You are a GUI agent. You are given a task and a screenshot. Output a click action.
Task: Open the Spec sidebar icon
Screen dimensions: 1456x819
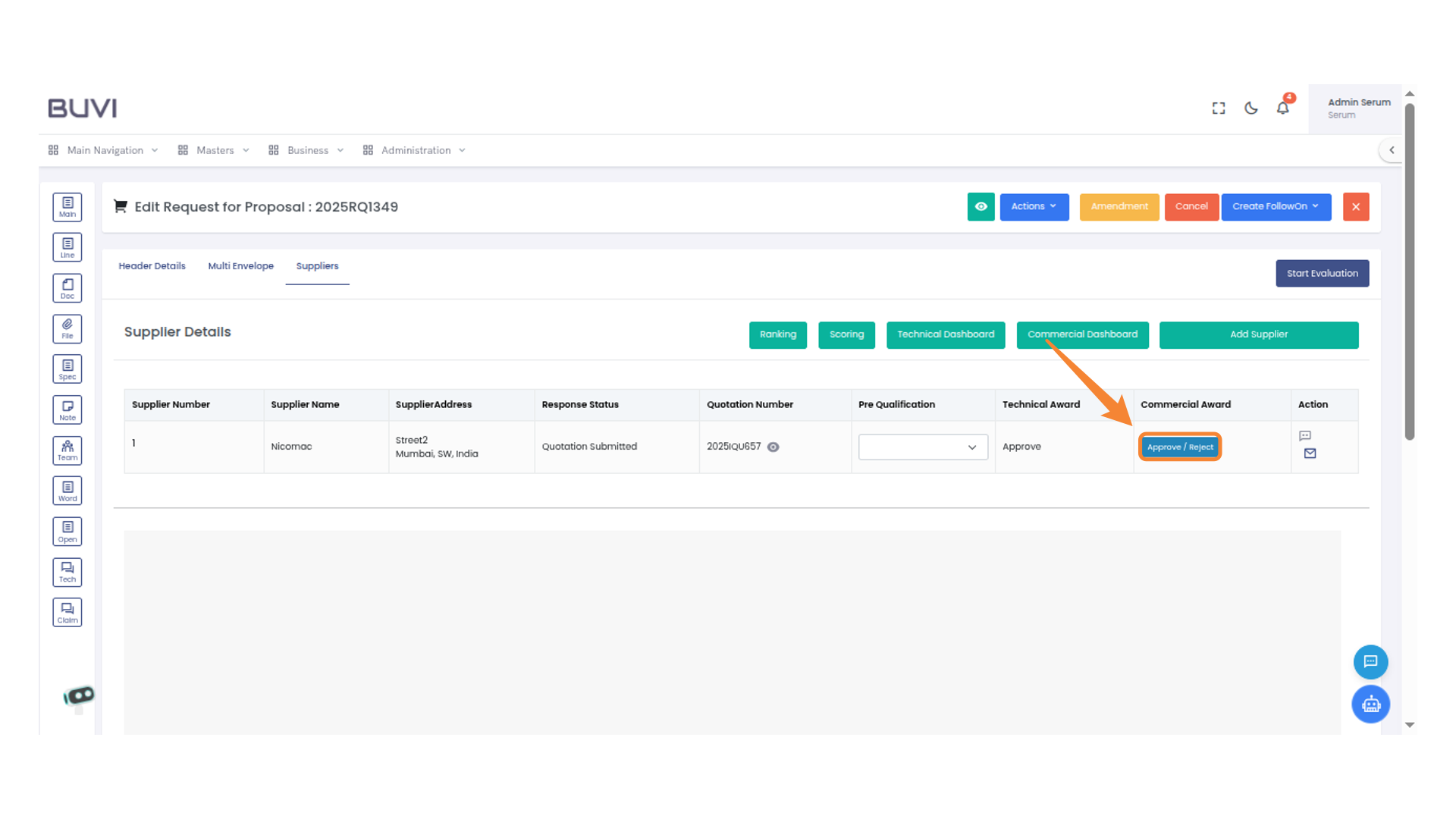(67, 369)
